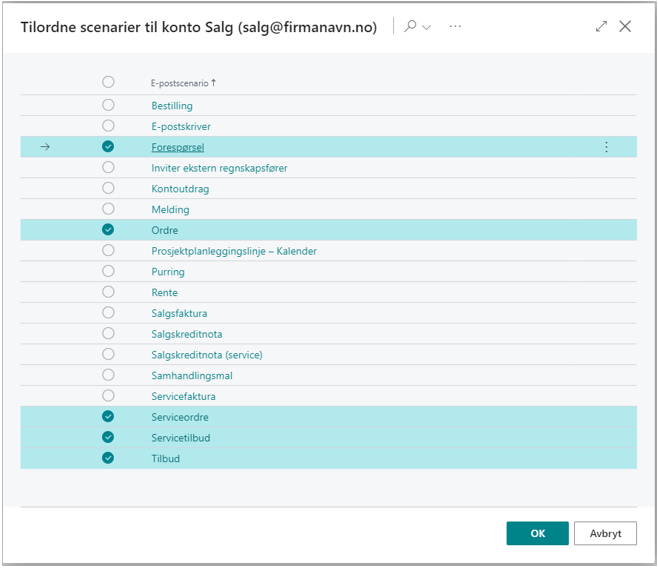Deselect the Serviceordre checkmark
Viewport: 658px width, 568px height.
pos(108,417)
